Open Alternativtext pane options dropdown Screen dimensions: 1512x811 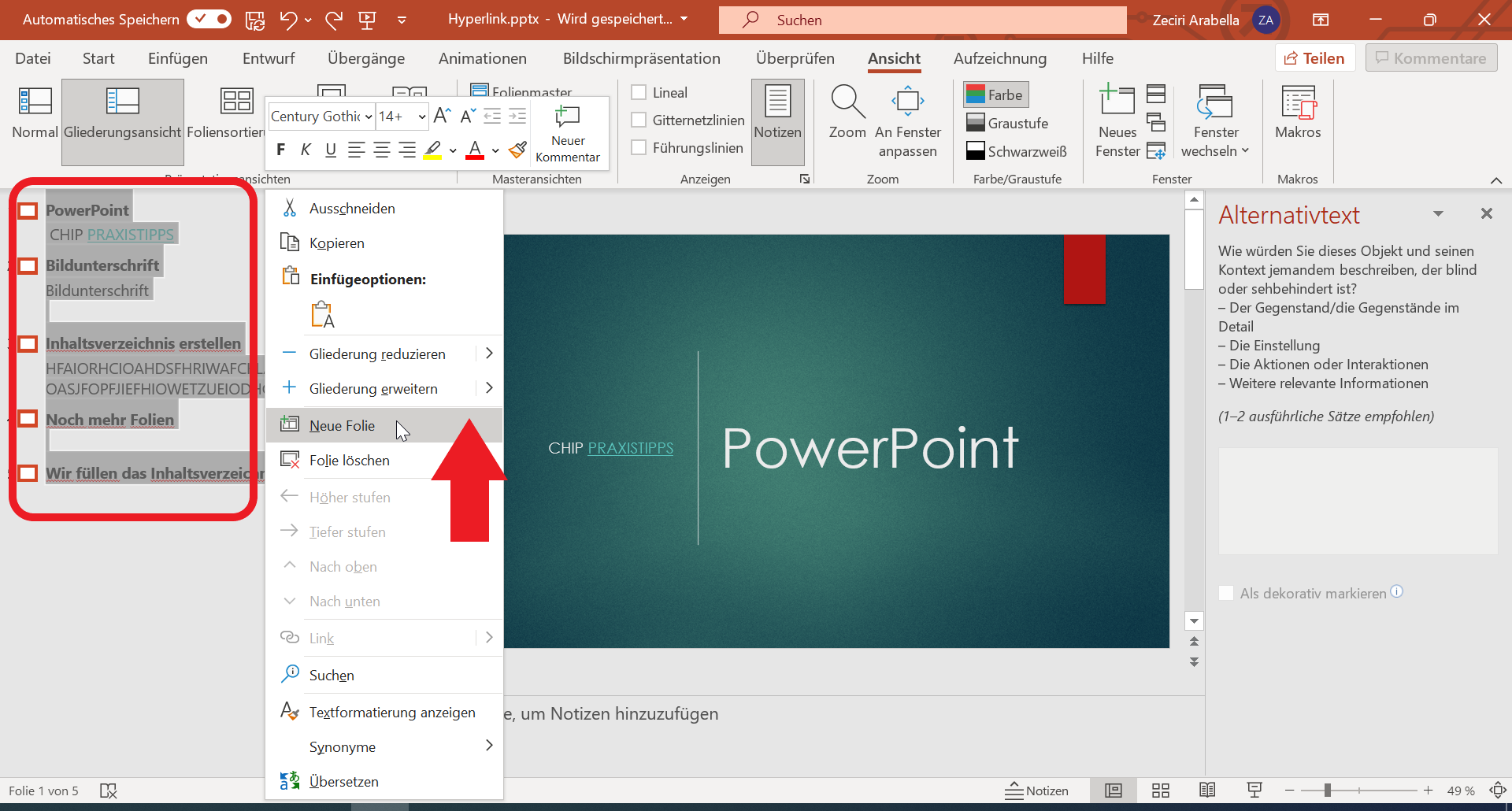[1438, 214]
